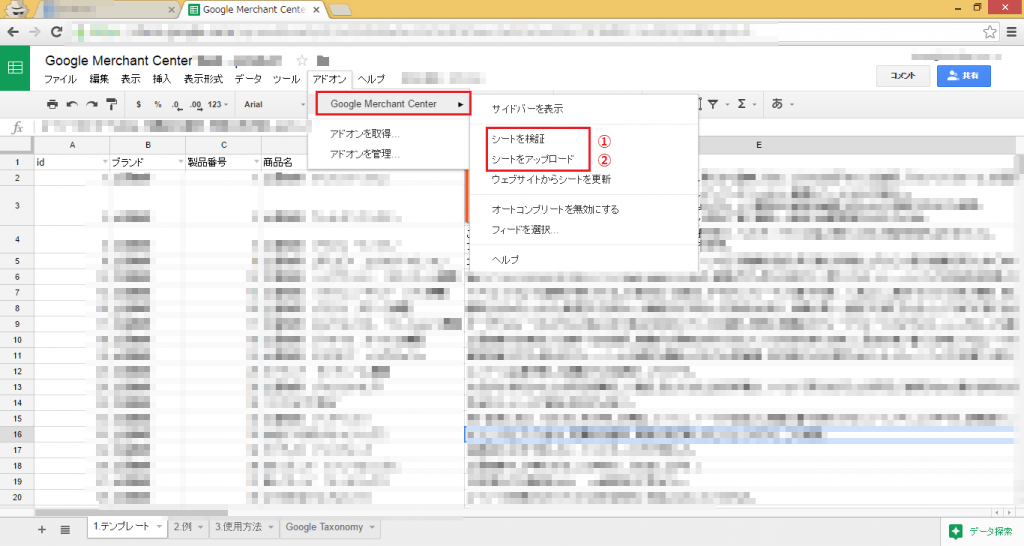
Task: Select row 16 header
Action: [17, 434]
